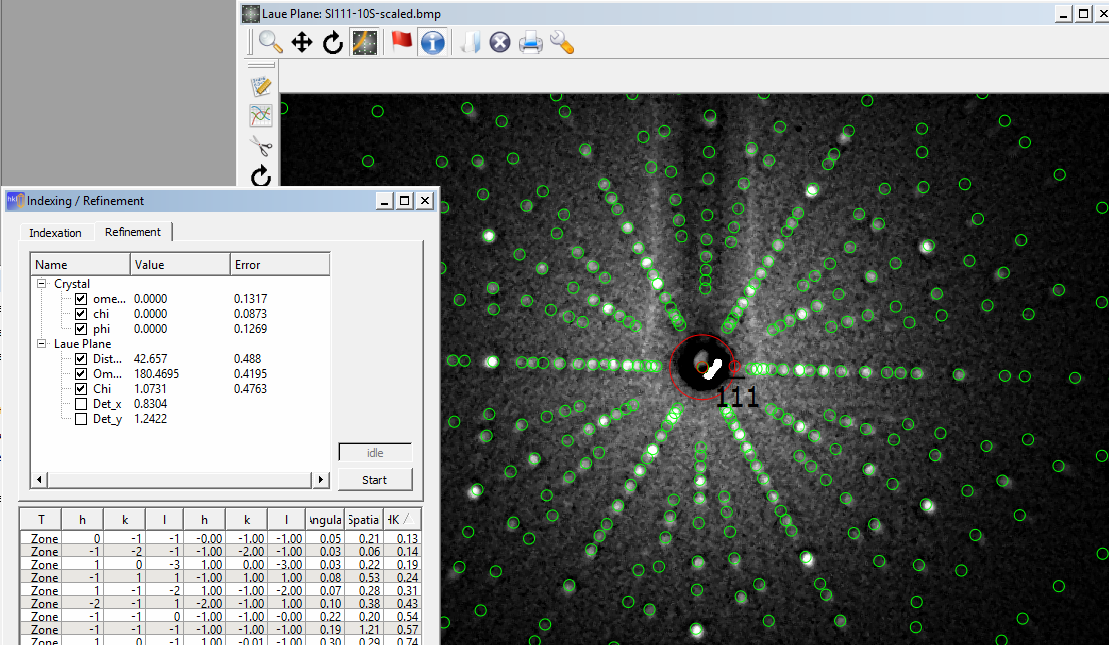The width and height of the screenshot is (1109, 645).
Task: Activate the four-arrow pan tool
Action: pos(302,42)
